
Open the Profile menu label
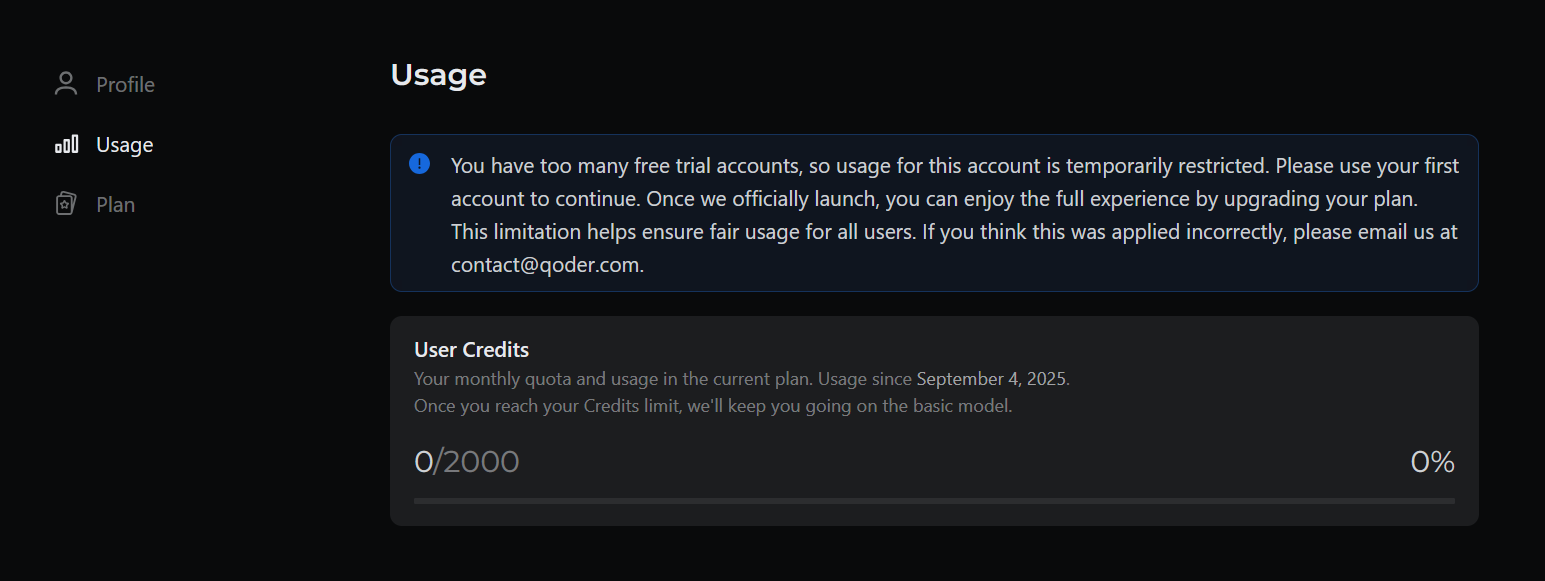click(125, 85)
